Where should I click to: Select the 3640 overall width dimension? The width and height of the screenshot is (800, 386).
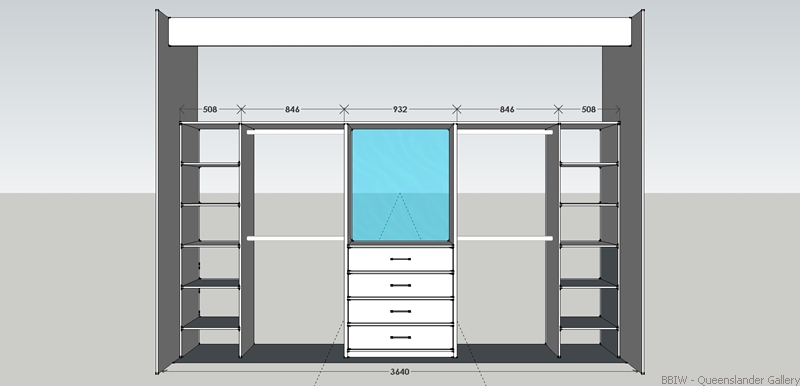[399, 372]
